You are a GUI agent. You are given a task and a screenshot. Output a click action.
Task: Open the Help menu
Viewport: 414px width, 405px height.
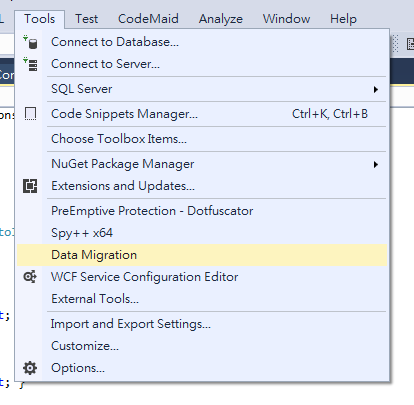pyautogui.click(x=343, y=19)
